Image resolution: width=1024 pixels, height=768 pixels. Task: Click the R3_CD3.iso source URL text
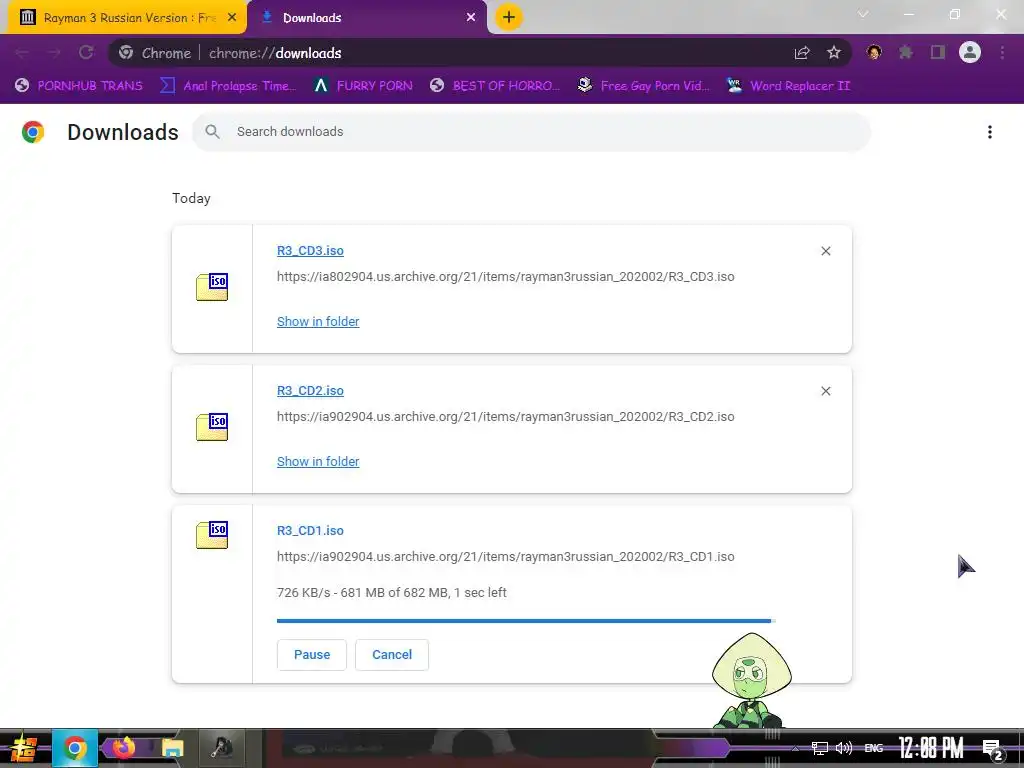(x=505, y=276)
